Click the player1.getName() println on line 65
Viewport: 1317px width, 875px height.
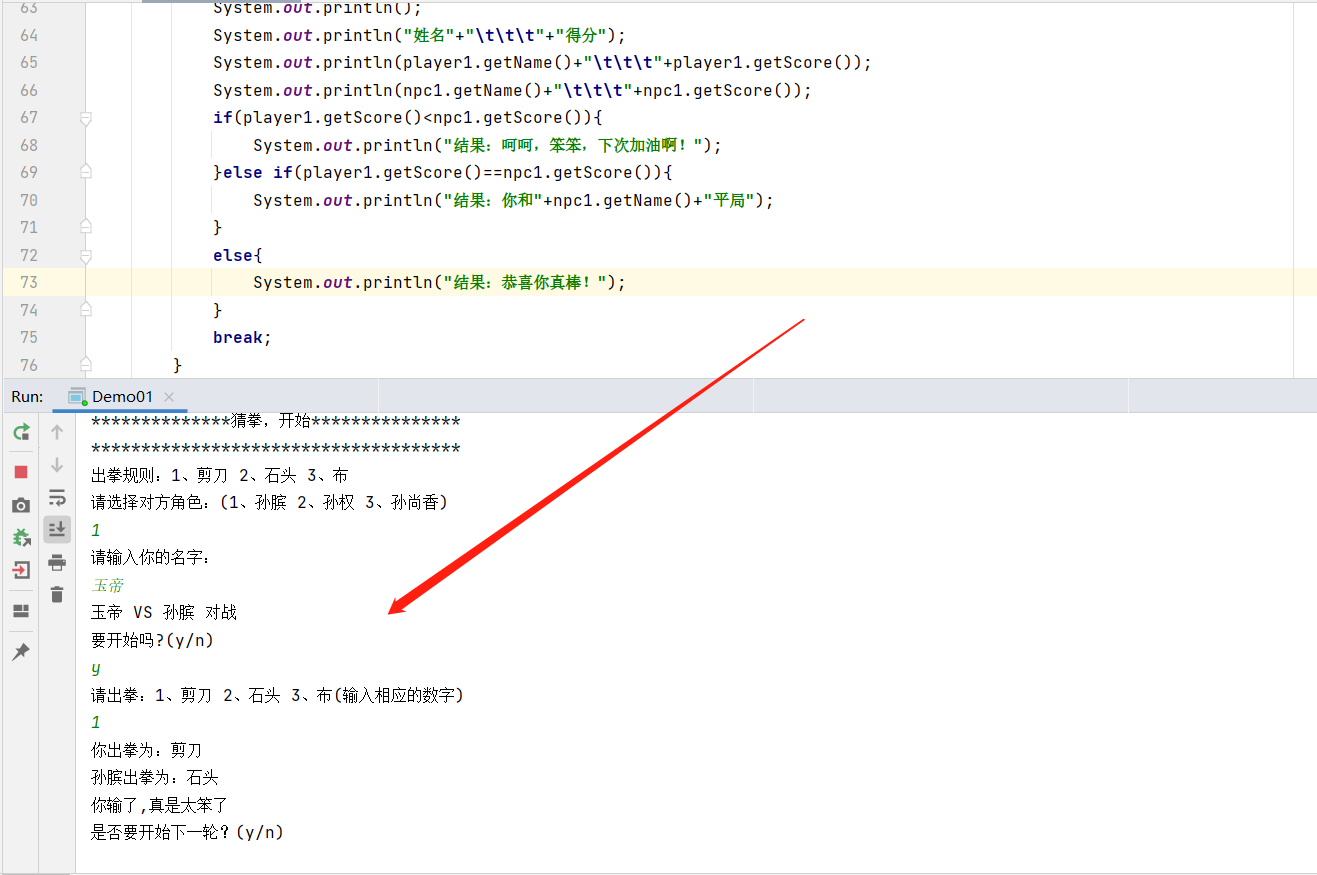tap(542, 62)
